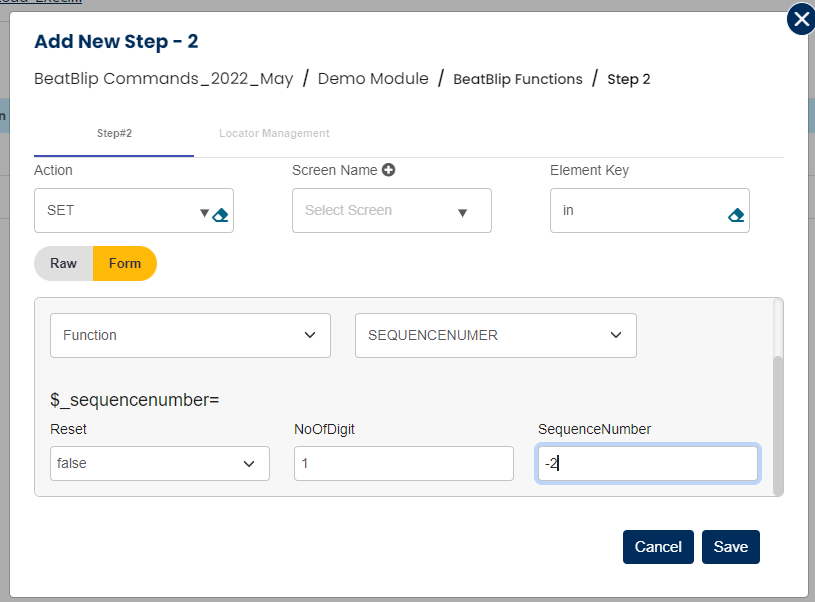The height and width of the screenshot is (602, 815).
Task: Click BeatBlip Functions in the breadcrumb
Action: click(x=518, y=79)
